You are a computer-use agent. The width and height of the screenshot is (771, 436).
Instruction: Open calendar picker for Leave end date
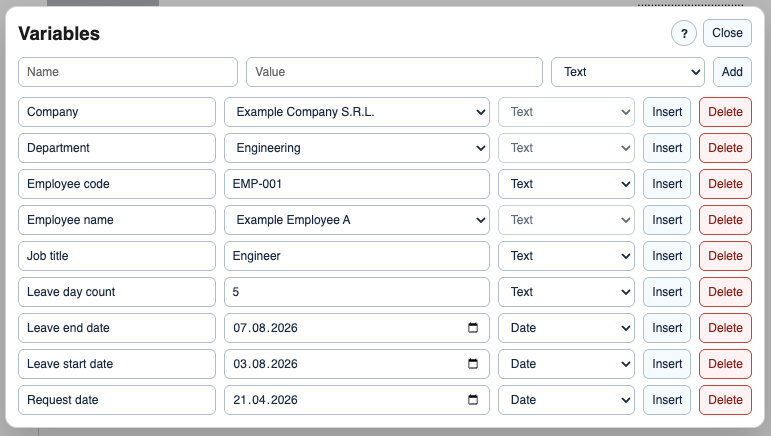click(473, 328)
